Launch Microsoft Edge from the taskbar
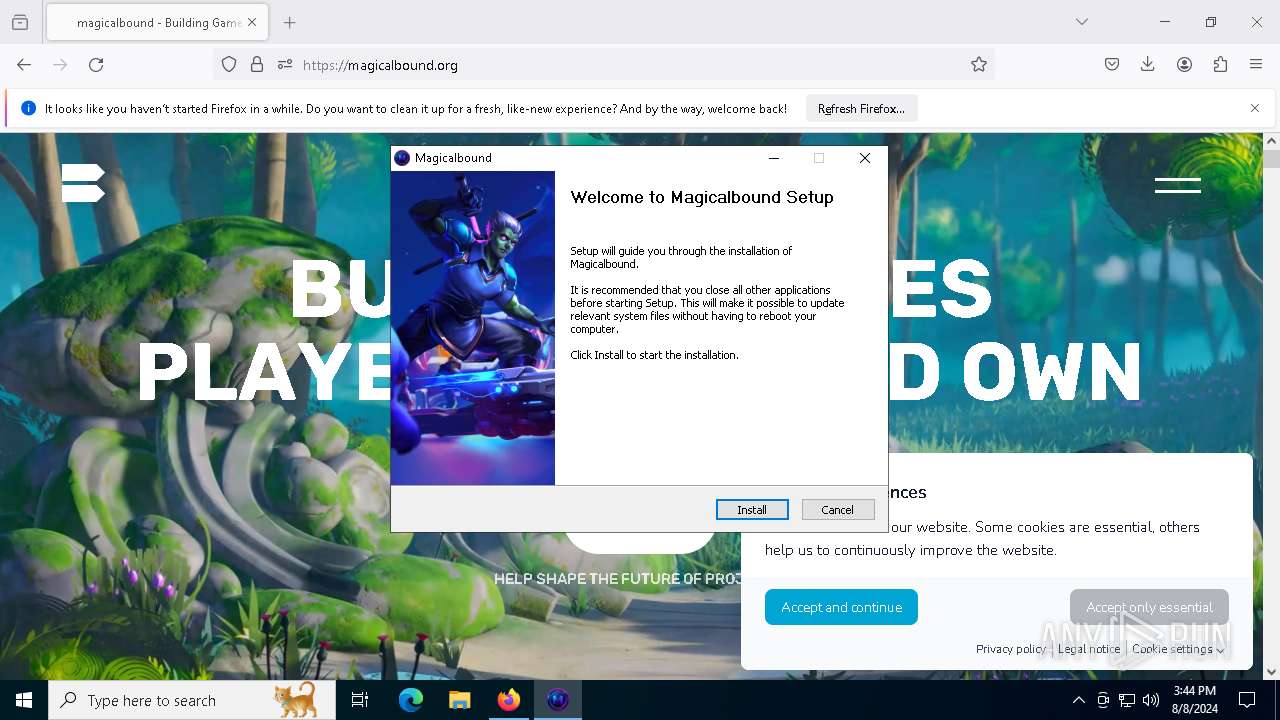The height and width of the screenshot is (720, 1280). [x=411, y=700]
